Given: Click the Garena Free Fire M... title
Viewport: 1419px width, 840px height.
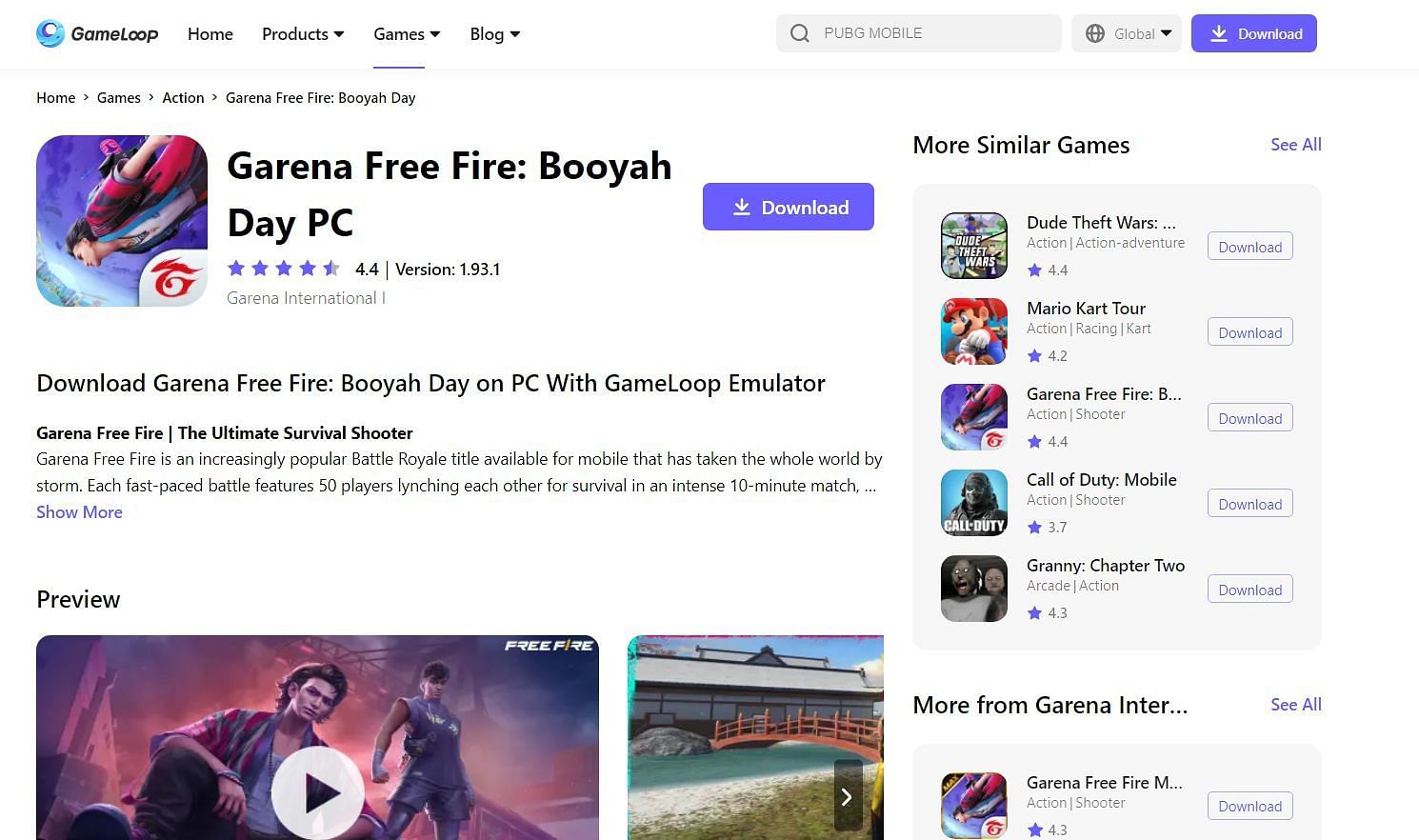Looking at the screenshot, I should click(x=1105, y=783).
